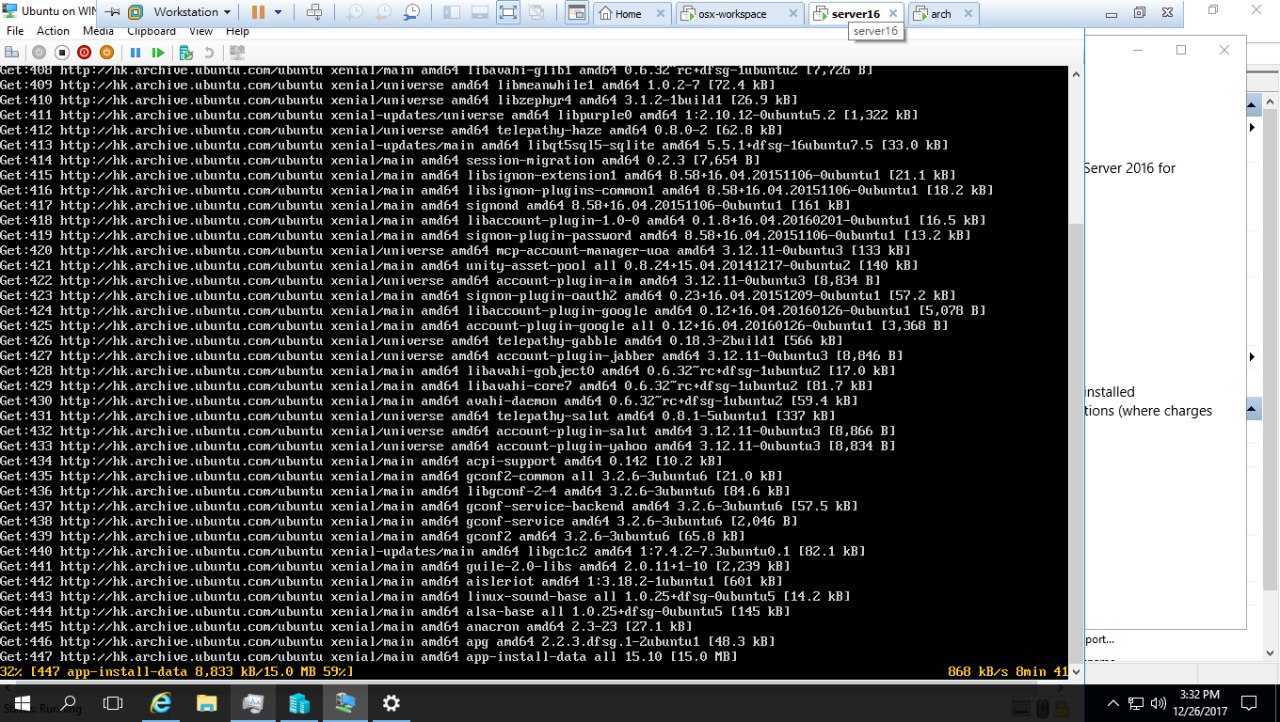Open the View menu
The height and width of the screenshot is (722, 1280).
tap(201, 32)
